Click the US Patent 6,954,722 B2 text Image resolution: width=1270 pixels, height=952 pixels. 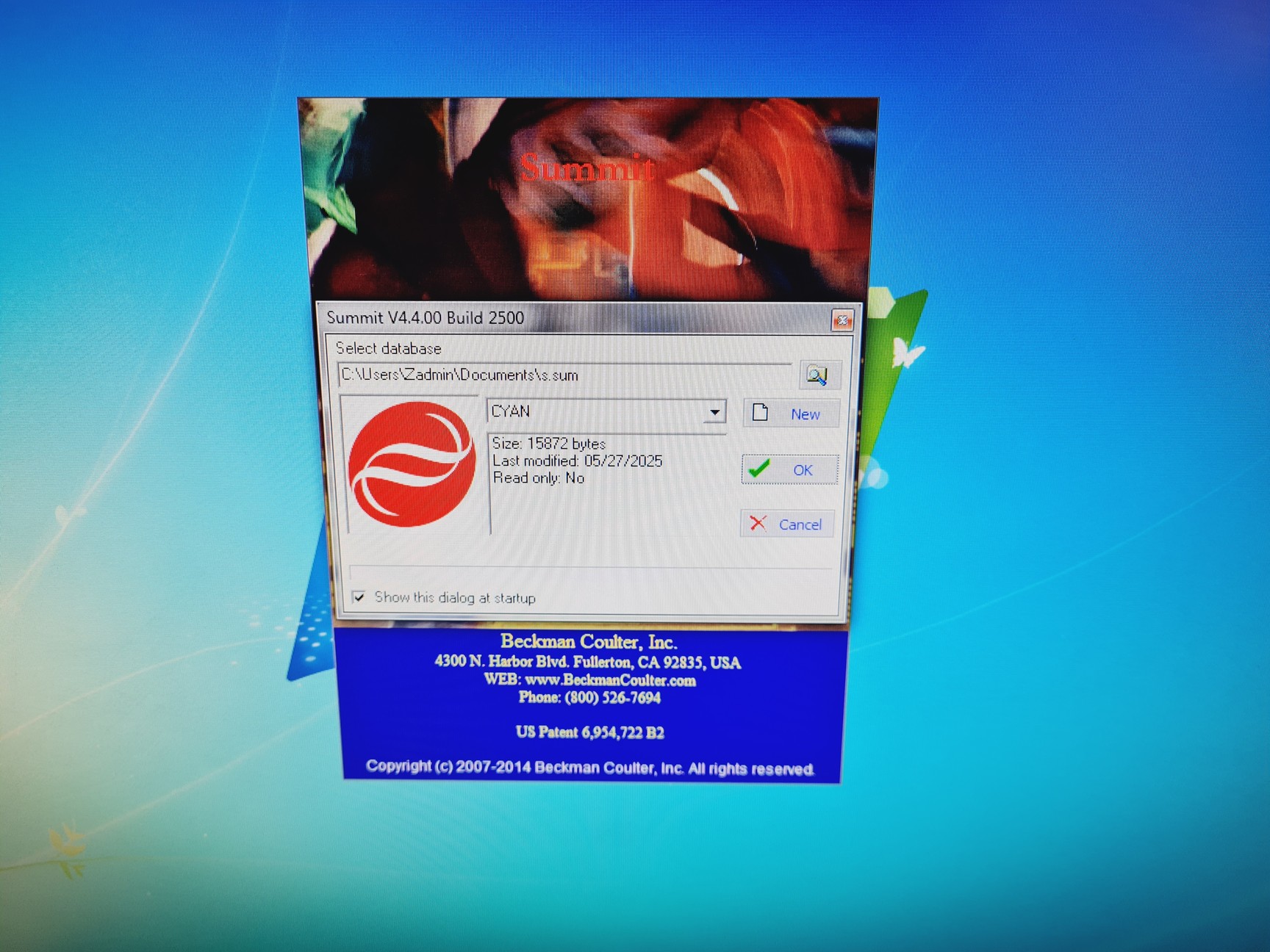tap(589, 732)
